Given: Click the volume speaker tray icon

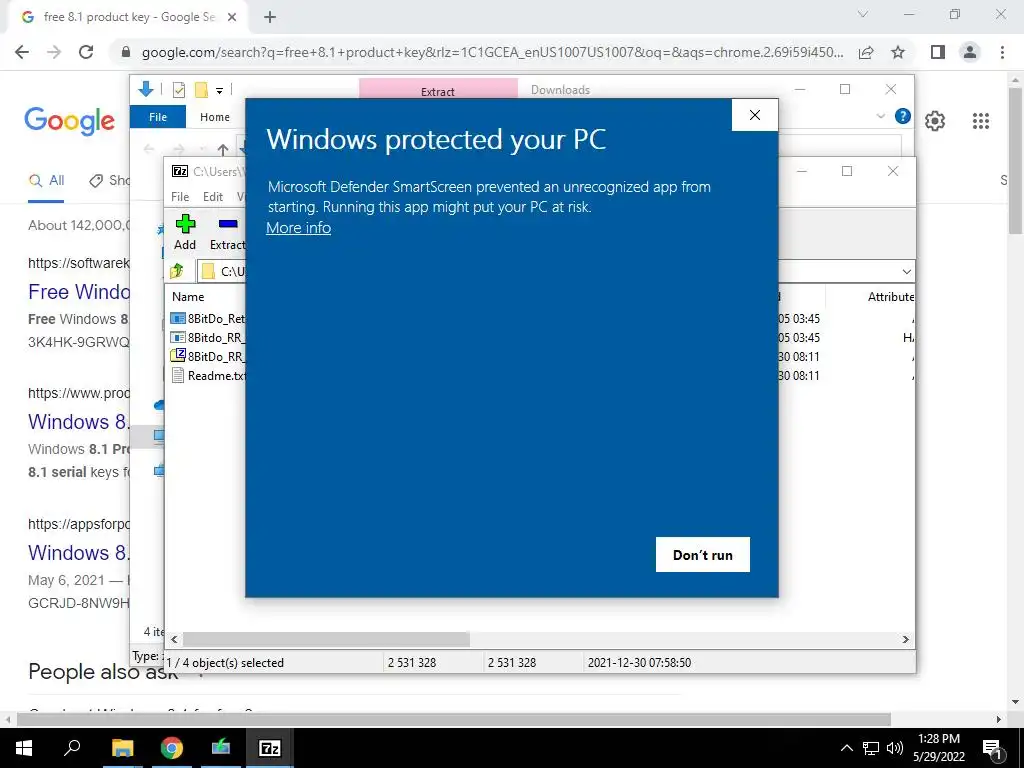Looking at the screenshot, I should click(895, 748).
